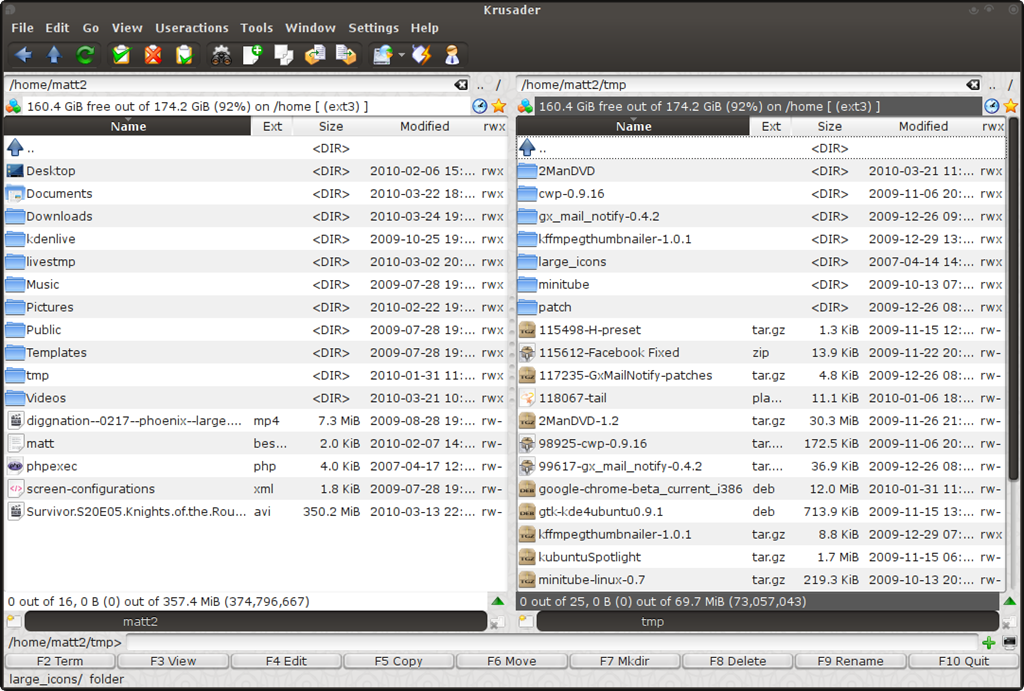
Task: Click the F5 Copy button
Action: click(x=398, y=661)
